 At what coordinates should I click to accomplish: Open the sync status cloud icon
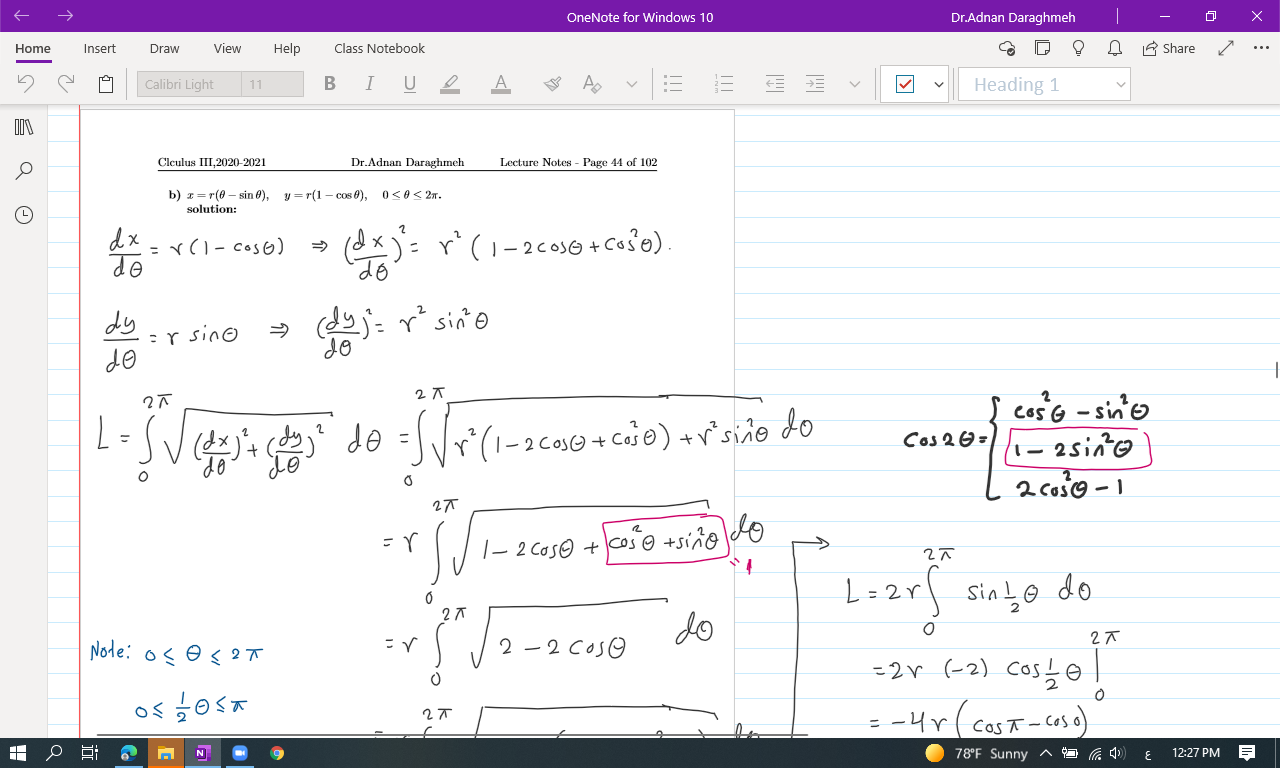coord(1007,48)
